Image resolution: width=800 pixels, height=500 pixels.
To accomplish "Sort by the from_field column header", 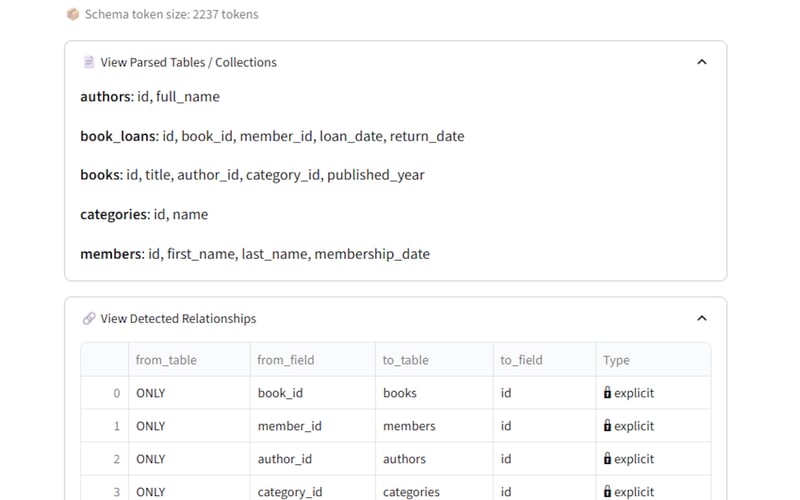I will tap(313, 360).
